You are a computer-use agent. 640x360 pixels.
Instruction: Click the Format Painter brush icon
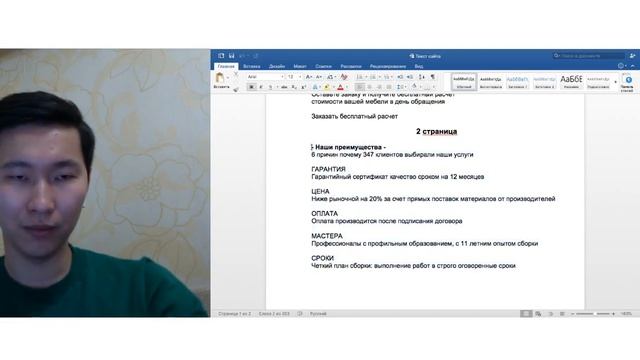[x=236, y=89]
